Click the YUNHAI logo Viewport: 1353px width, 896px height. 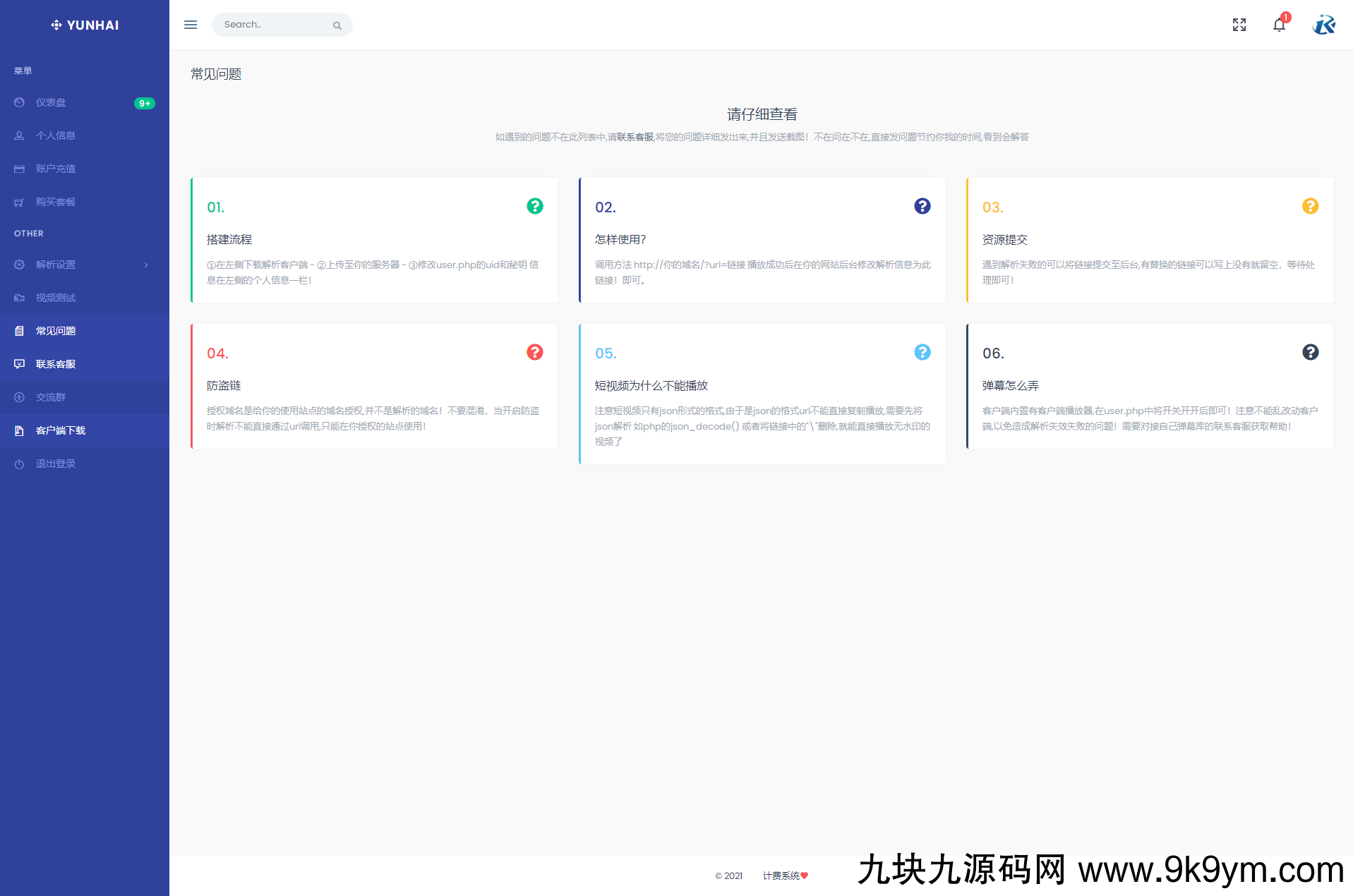[85, 25]
